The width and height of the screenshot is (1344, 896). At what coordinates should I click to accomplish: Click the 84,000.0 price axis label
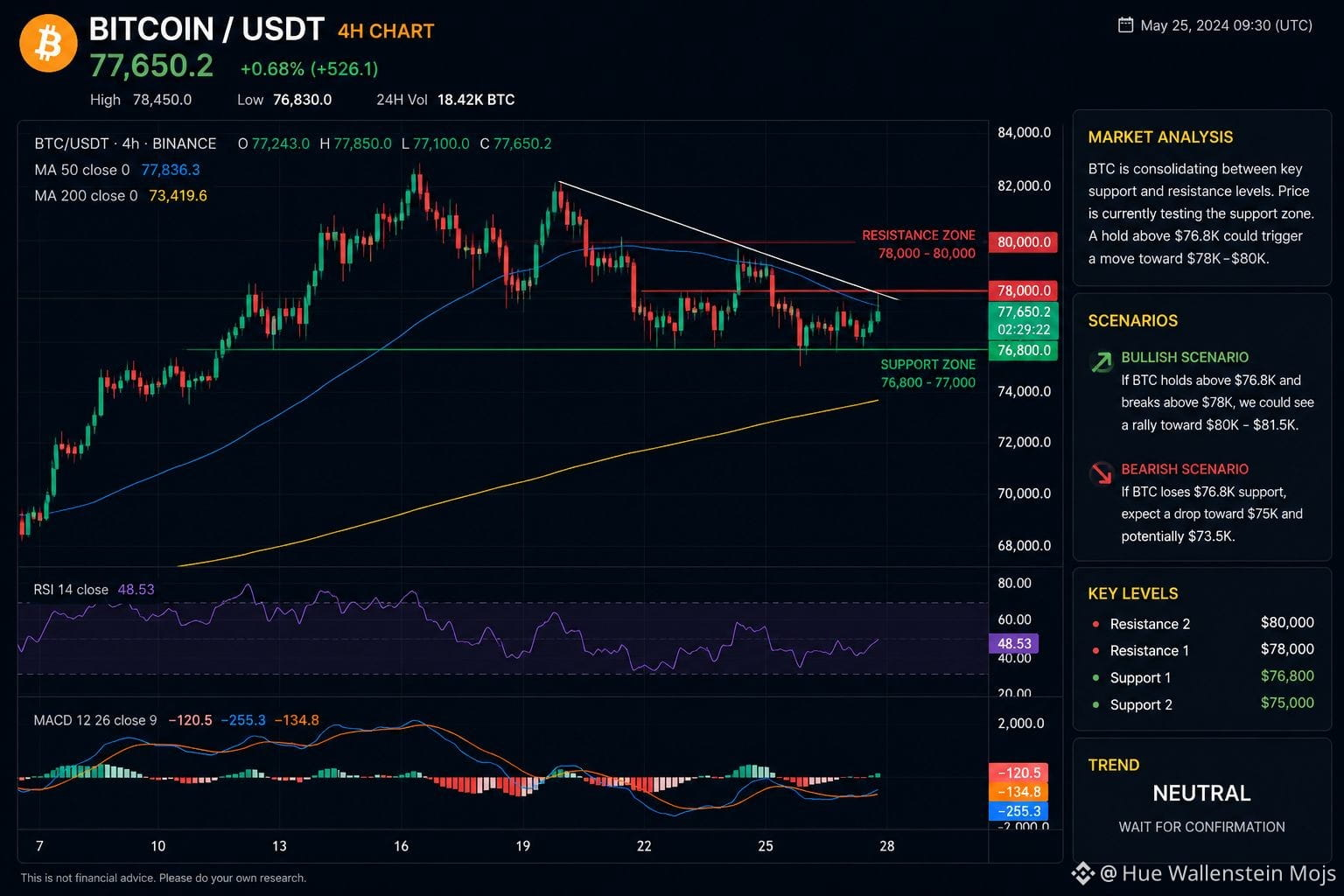point(1024,133)
